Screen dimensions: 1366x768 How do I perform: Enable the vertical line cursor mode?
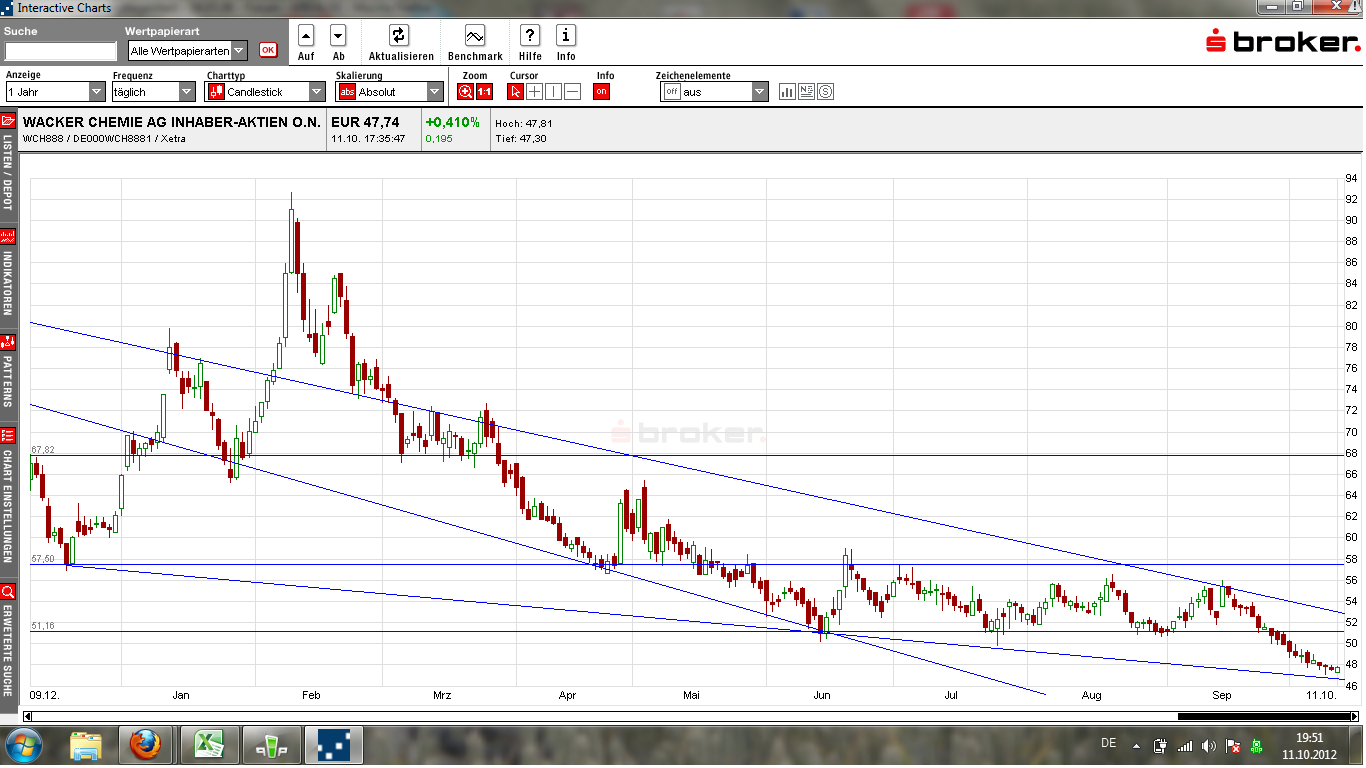pyautogui.click(x=553, y=92)
